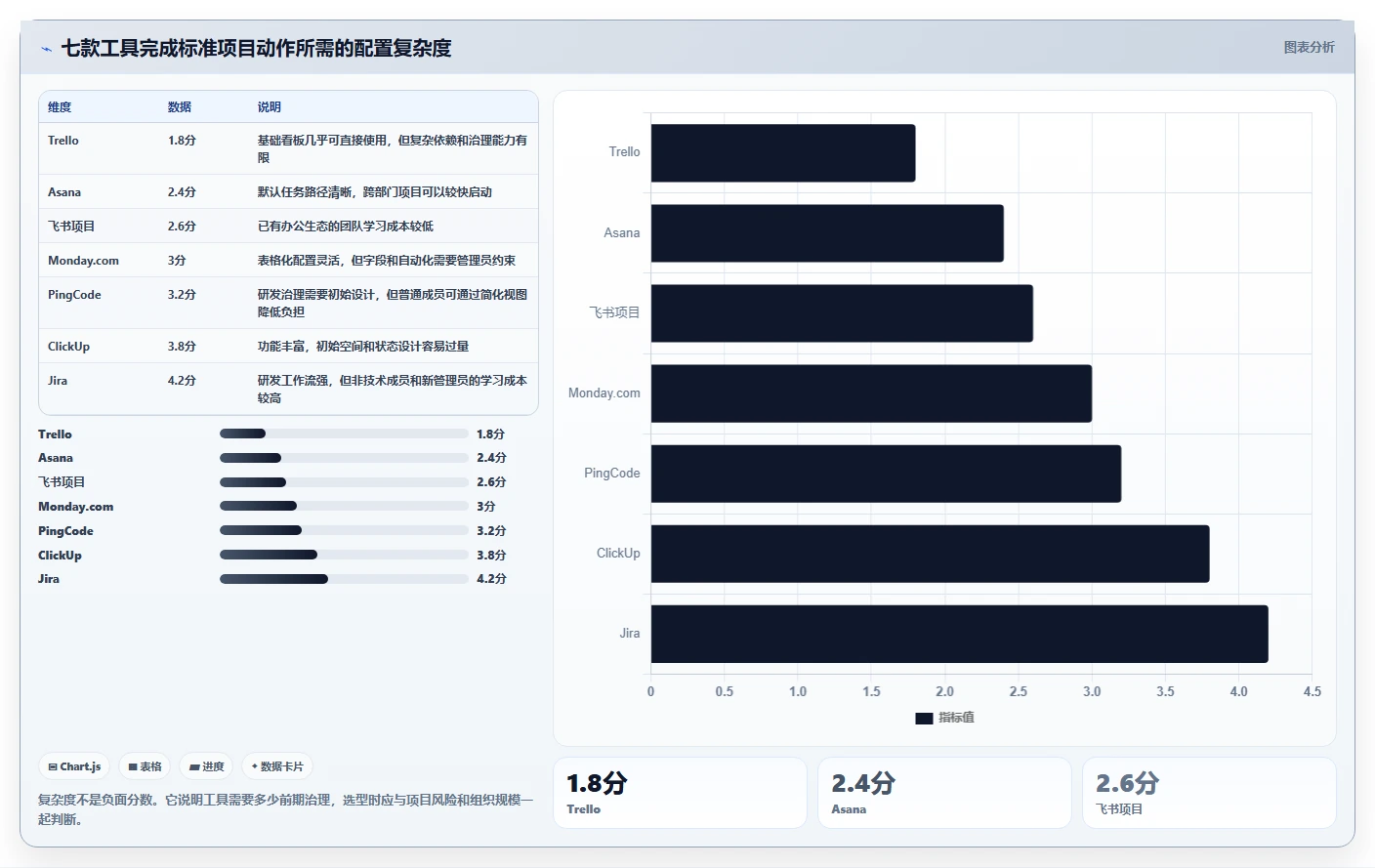Click the 功能丰富 description for ClickUp
1375x868 pixels.
point(363,347)
